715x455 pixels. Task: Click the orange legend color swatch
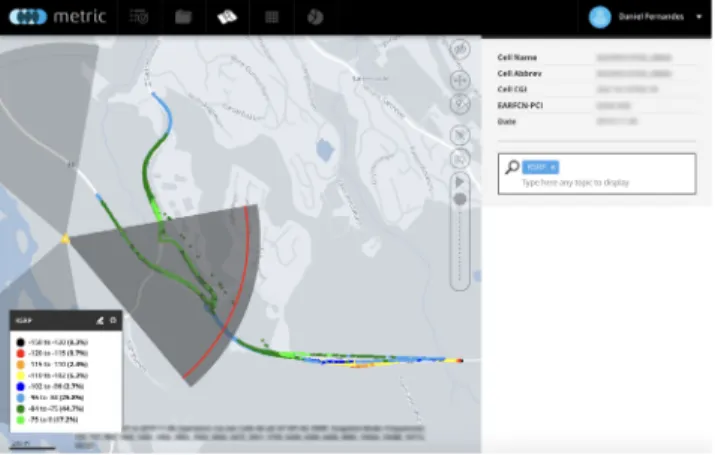pyautogui.click(x=21, y=364)
